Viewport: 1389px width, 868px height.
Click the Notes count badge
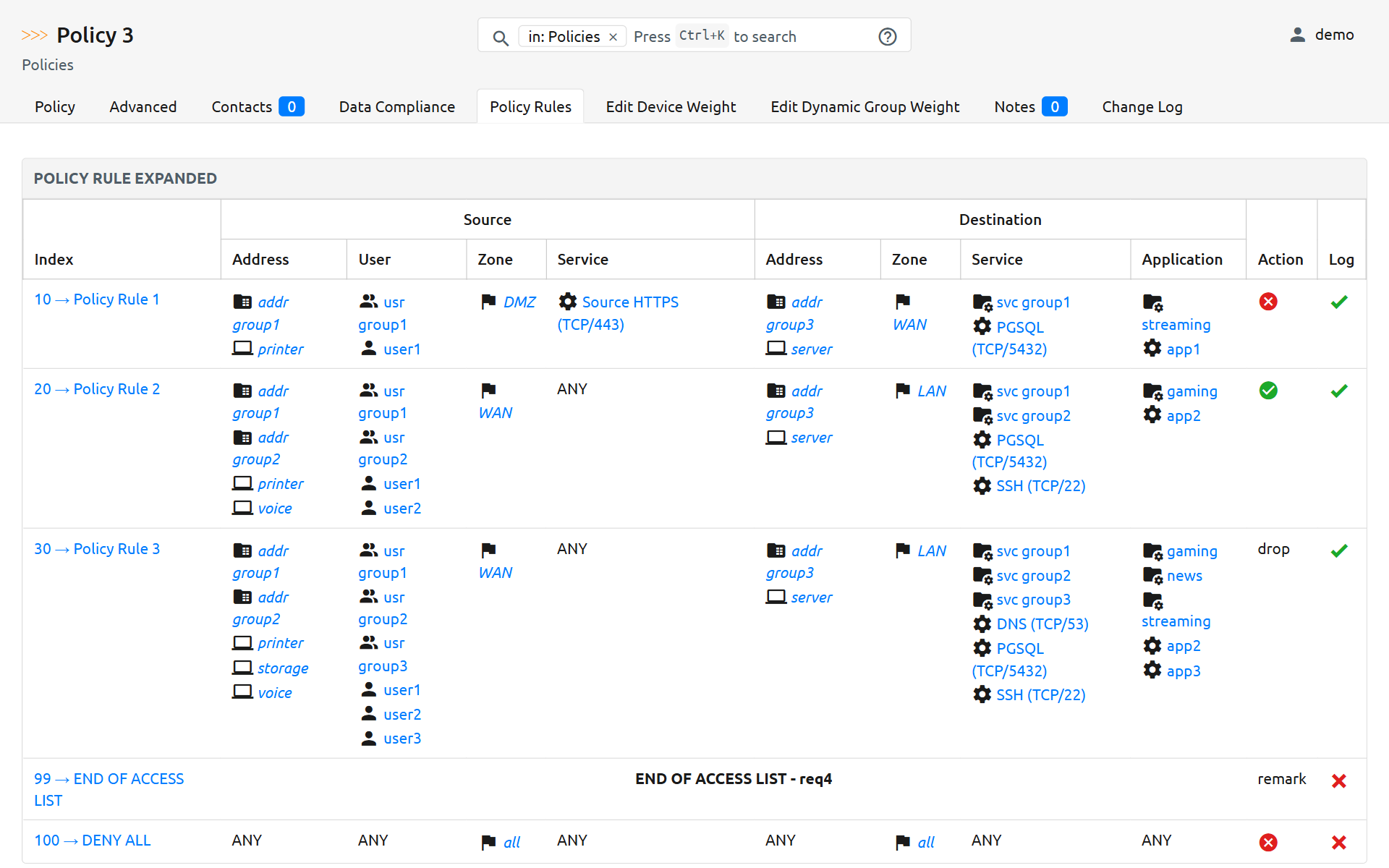[1054, 107]
